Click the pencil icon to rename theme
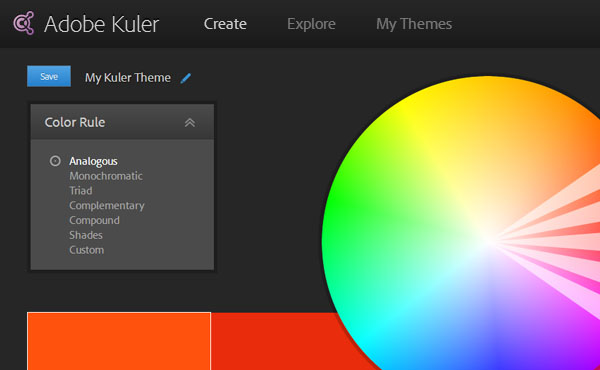 [x=186, y=78]
